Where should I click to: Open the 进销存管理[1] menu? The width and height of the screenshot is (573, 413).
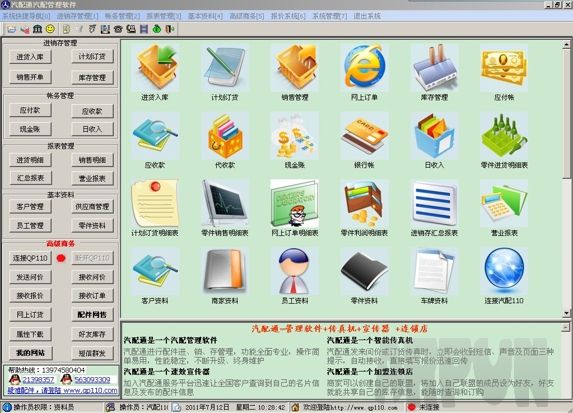(77, 16)
